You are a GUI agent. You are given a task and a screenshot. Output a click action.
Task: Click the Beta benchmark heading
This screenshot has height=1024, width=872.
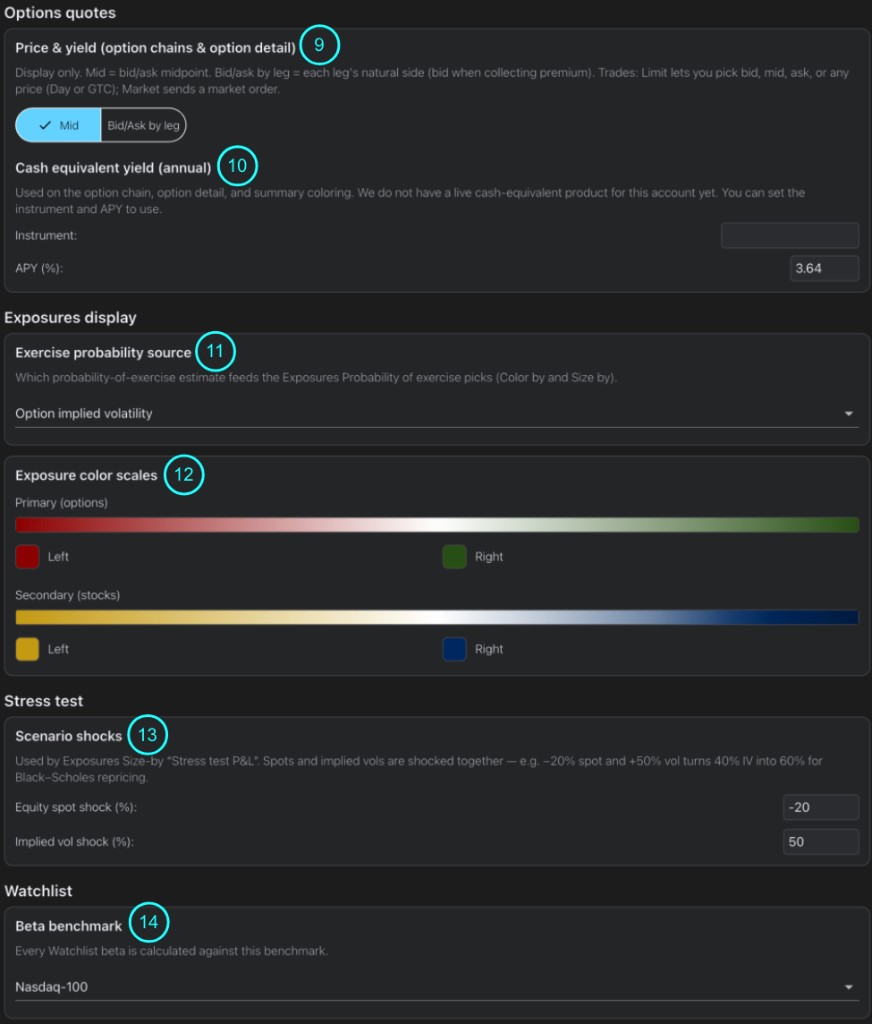click(69, 926)
